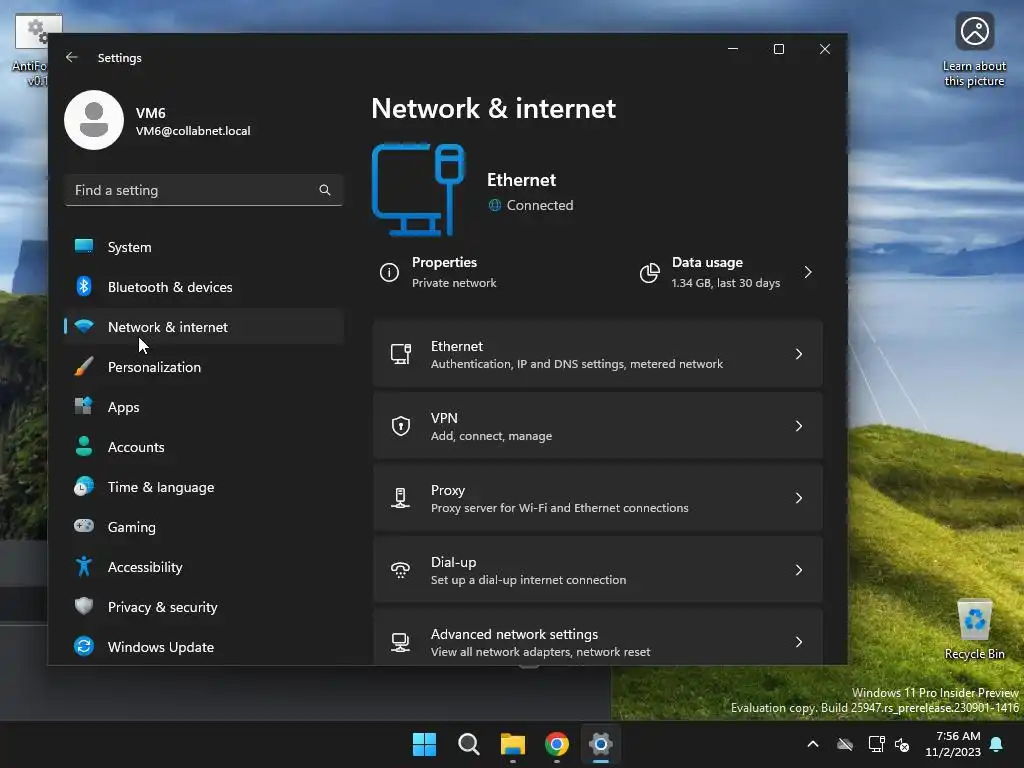Select Windows Update in sidebar
Image resolution: width=1024 pixels, height=768 pixels.
click(x=204, y=647)
